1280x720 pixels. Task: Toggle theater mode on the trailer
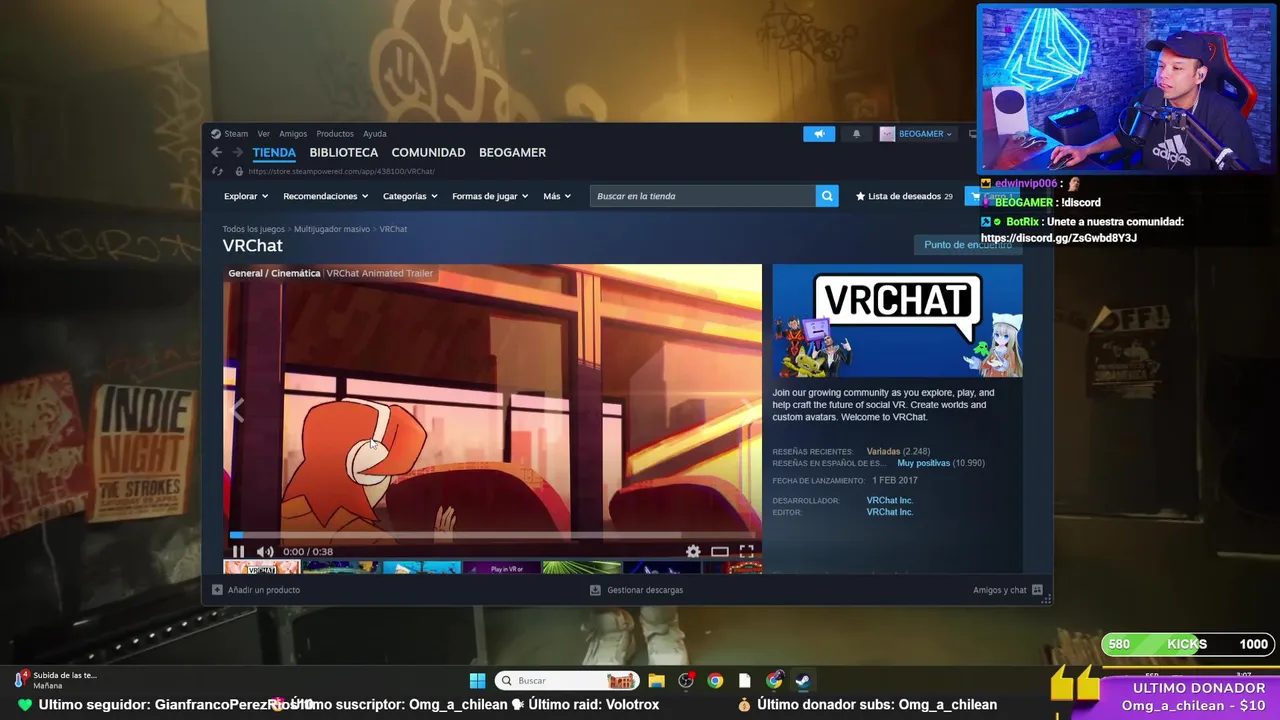point(720,551)
